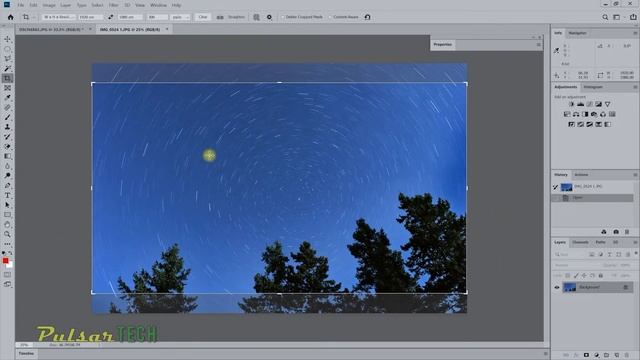Add a Levels adjustment
640x360 pixels.
click(x=580, y=104)
